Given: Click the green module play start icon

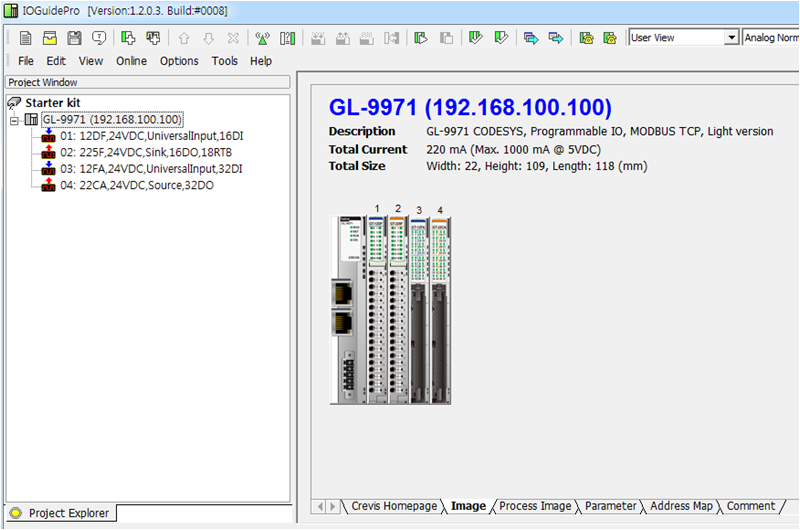Looking at the screenshot, I should click(421, 38).
